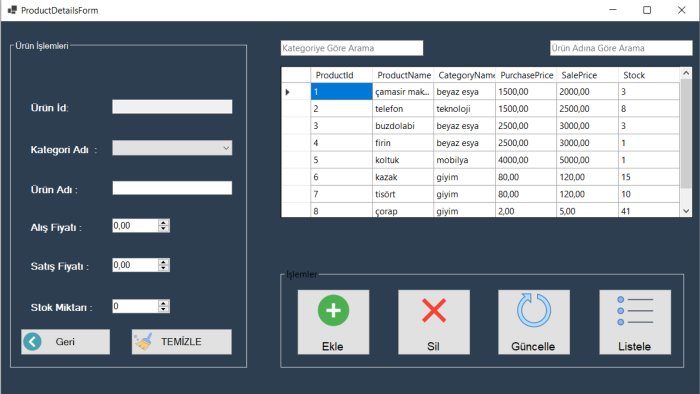Click the 4000,00 purchase price cell
Image resolution: width=700 pixels, height=394 pixels.
click(x=526, y=160)
